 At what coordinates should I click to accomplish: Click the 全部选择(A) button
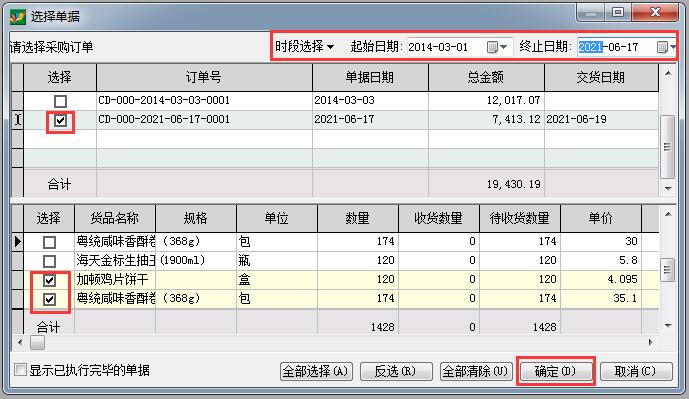pos(316,371)
